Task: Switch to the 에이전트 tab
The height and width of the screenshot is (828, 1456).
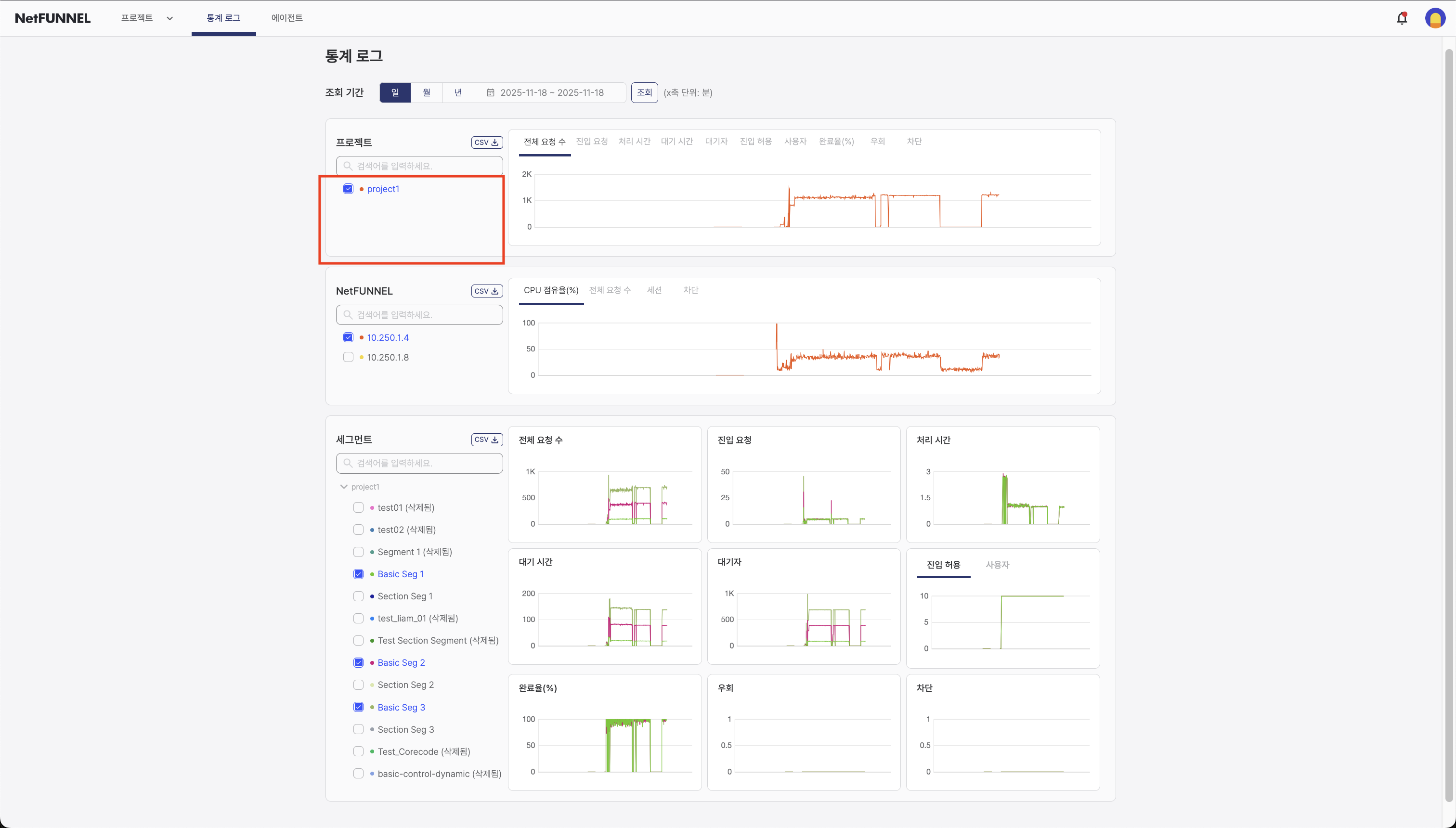Action: coord(286,18)
